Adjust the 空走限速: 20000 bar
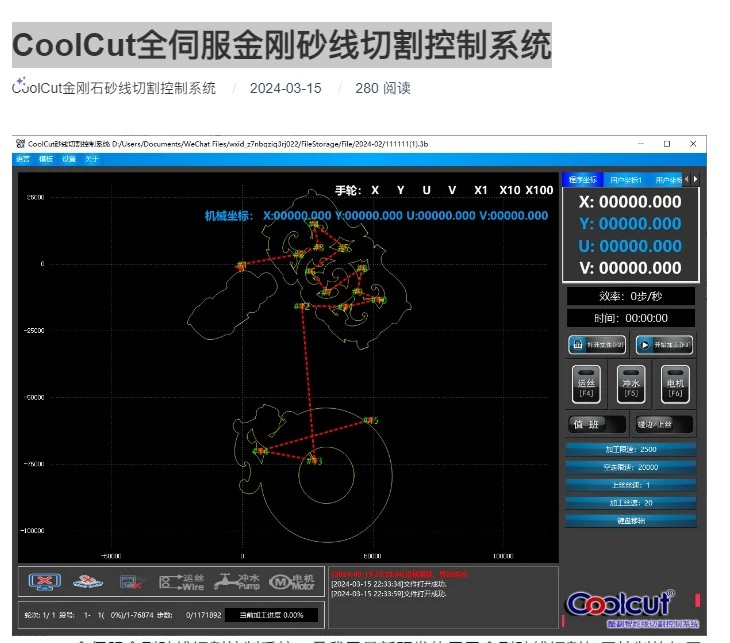Screen dimensions: 730x643 tap(631, 467)
